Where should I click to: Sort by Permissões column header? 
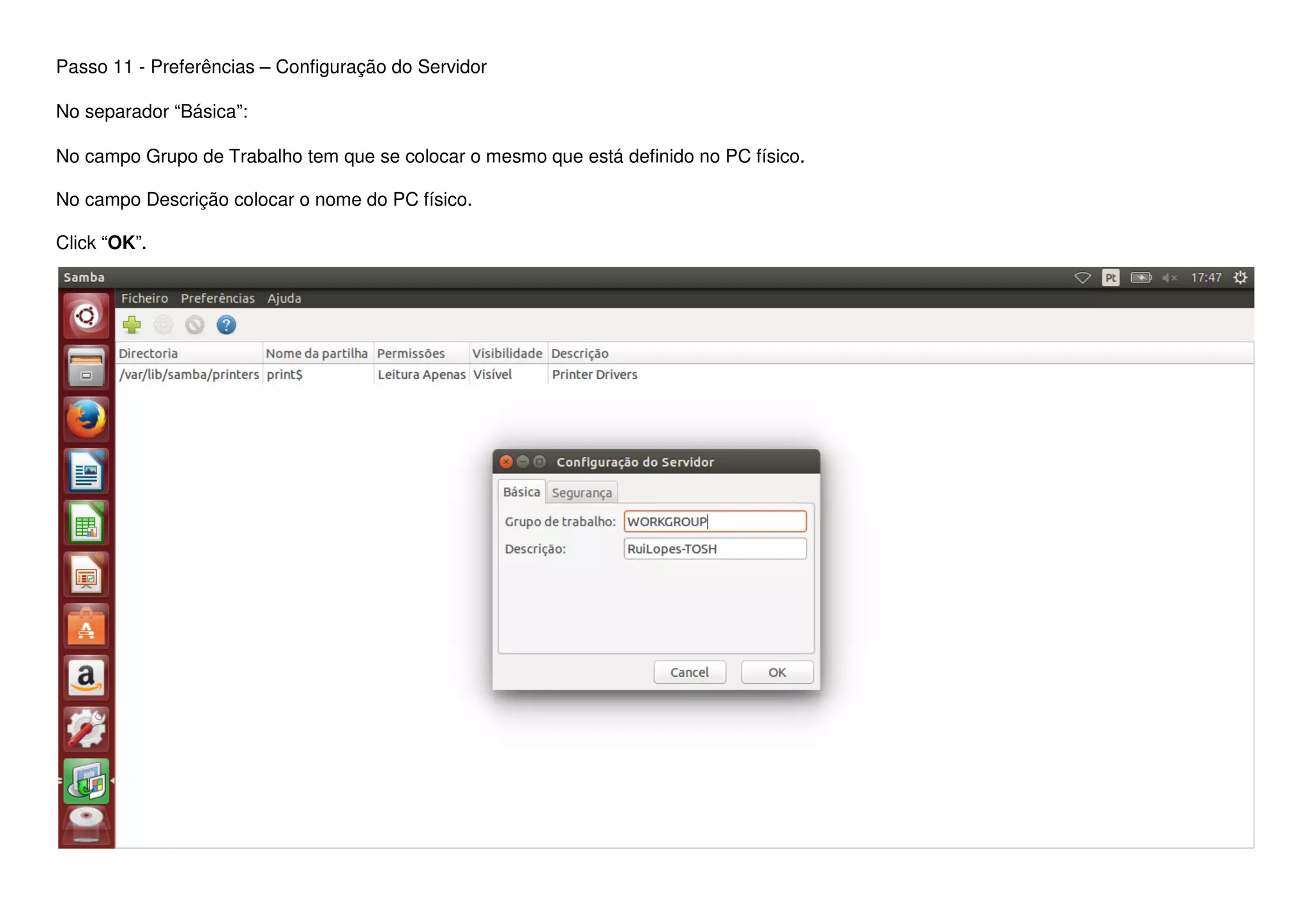point(422,353)
